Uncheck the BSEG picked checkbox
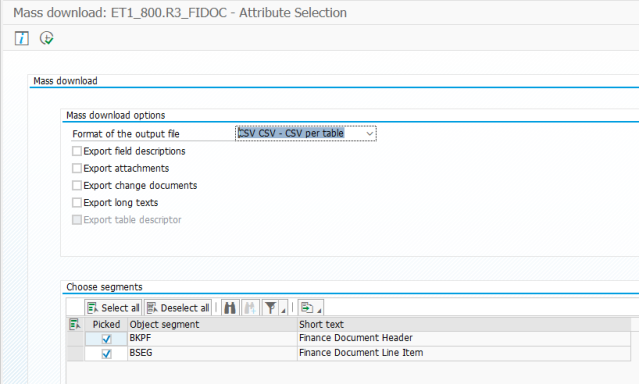Screen dimensions: 639x384 click(x=106, y=353)
